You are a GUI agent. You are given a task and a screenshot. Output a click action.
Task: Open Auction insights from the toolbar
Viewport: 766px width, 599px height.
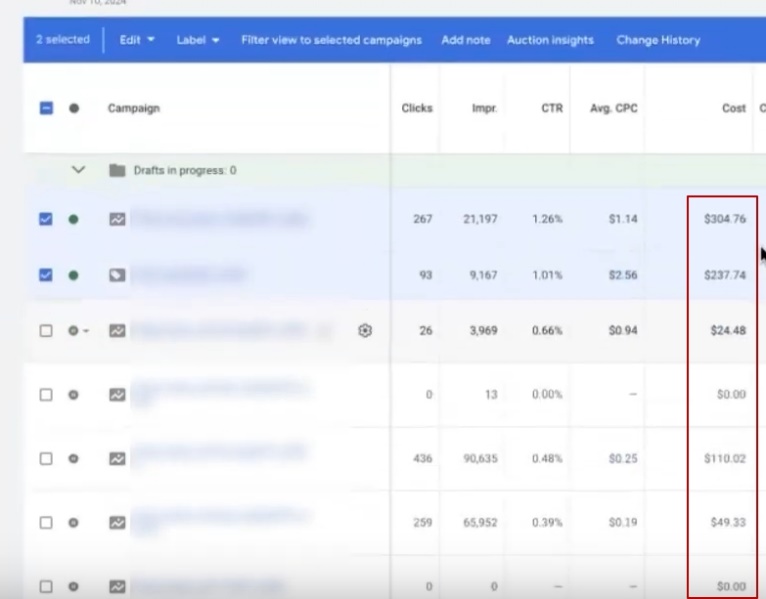550,40
